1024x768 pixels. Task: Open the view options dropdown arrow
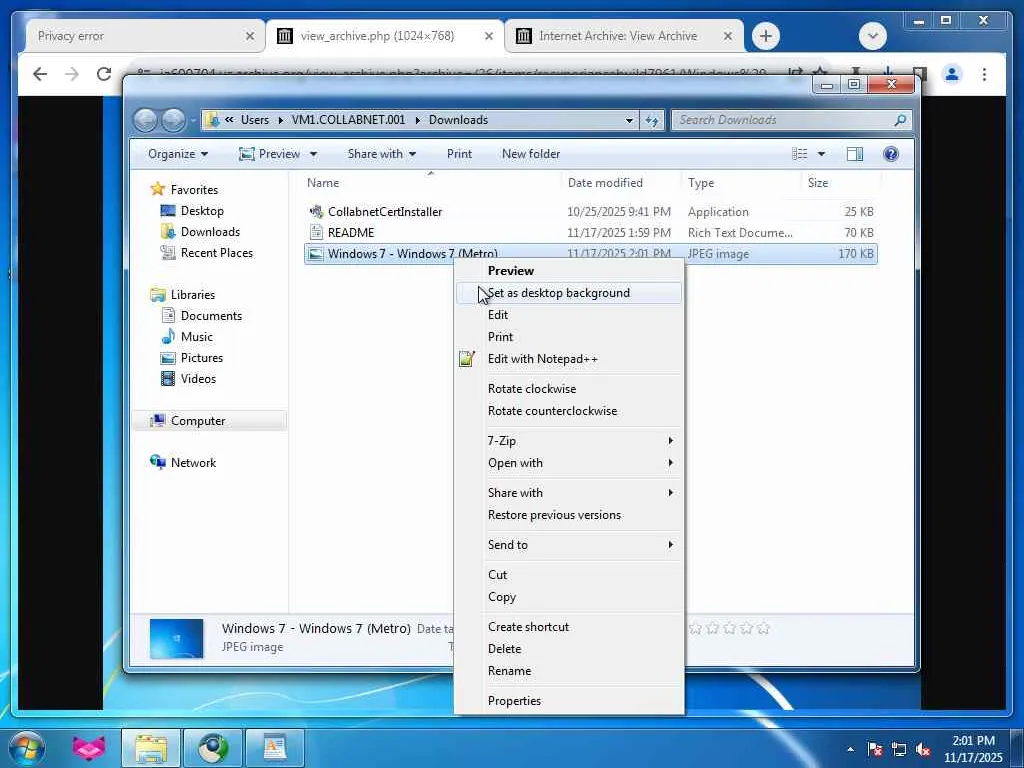(822, 154)
